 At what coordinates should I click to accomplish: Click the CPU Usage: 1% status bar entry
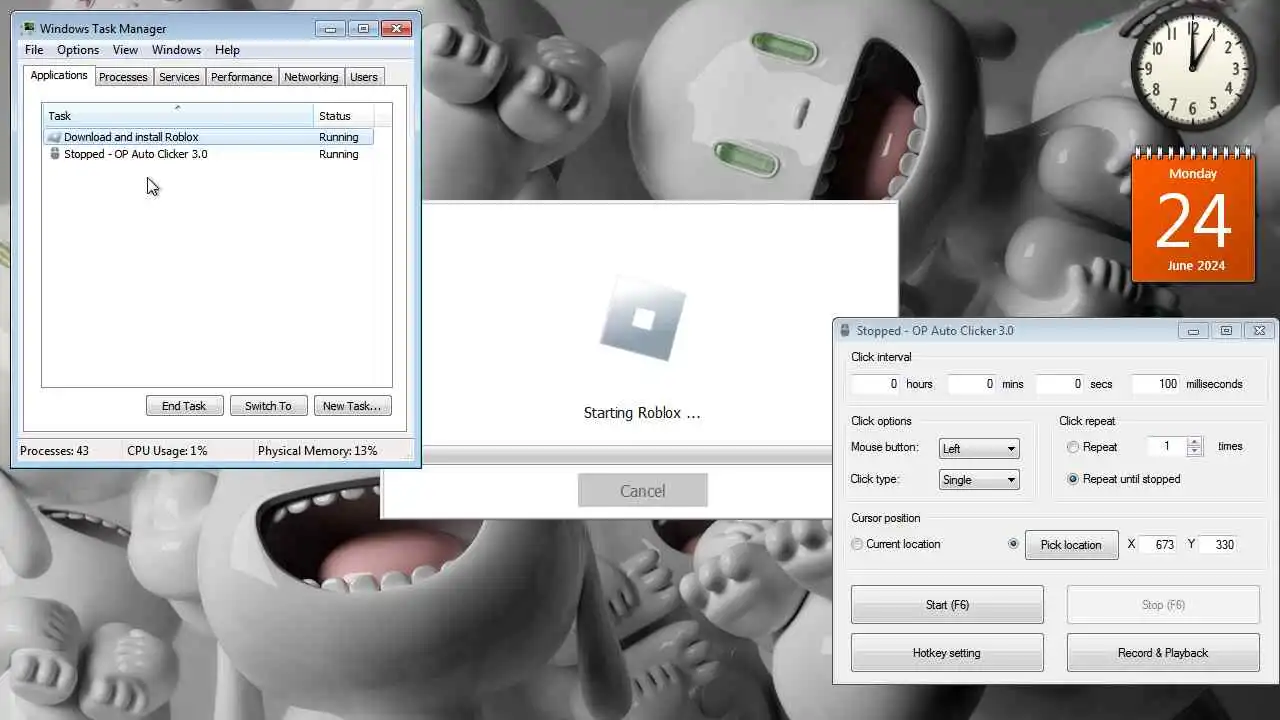pos(167,451)
